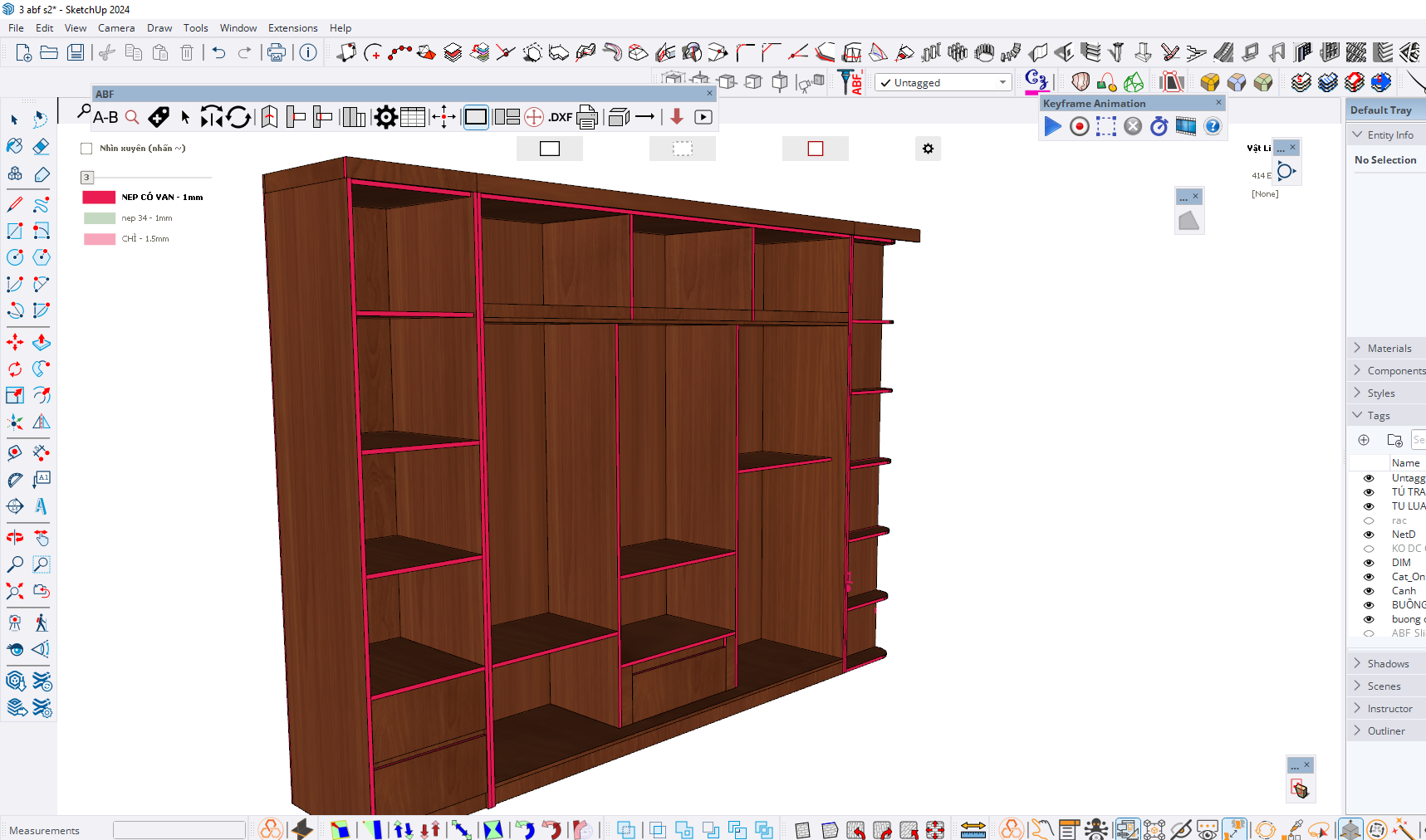The image size is (1426, 840).
Task: Select the Paint Bucket tool
Action: (x=15, y=147)
